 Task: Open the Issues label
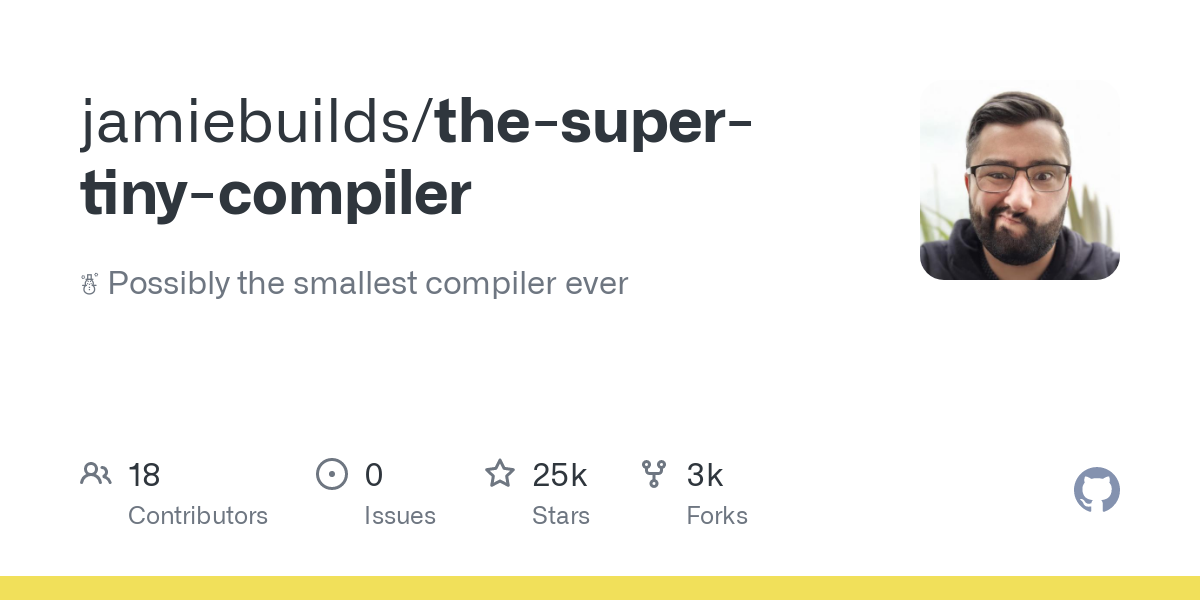(400, 516)
